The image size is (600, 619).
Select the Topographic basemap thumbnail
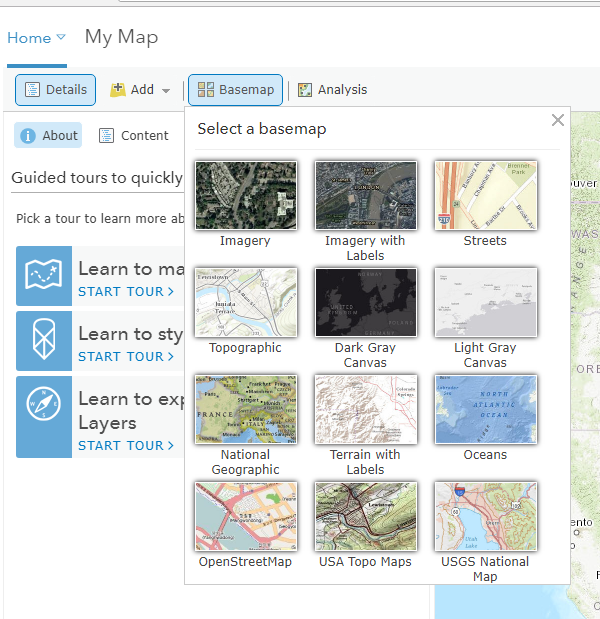click(x=246, y=302)
